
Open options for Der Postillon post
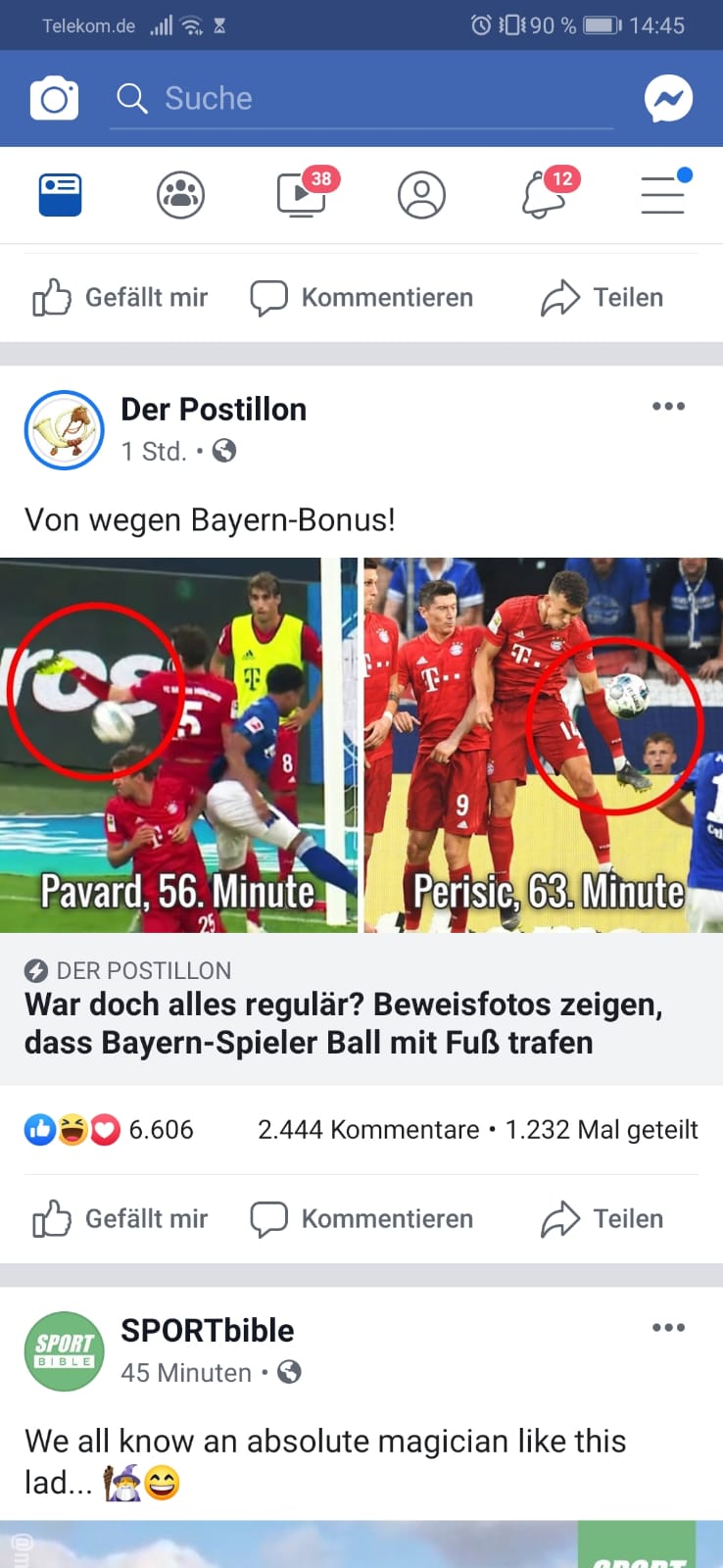point(668,406)
